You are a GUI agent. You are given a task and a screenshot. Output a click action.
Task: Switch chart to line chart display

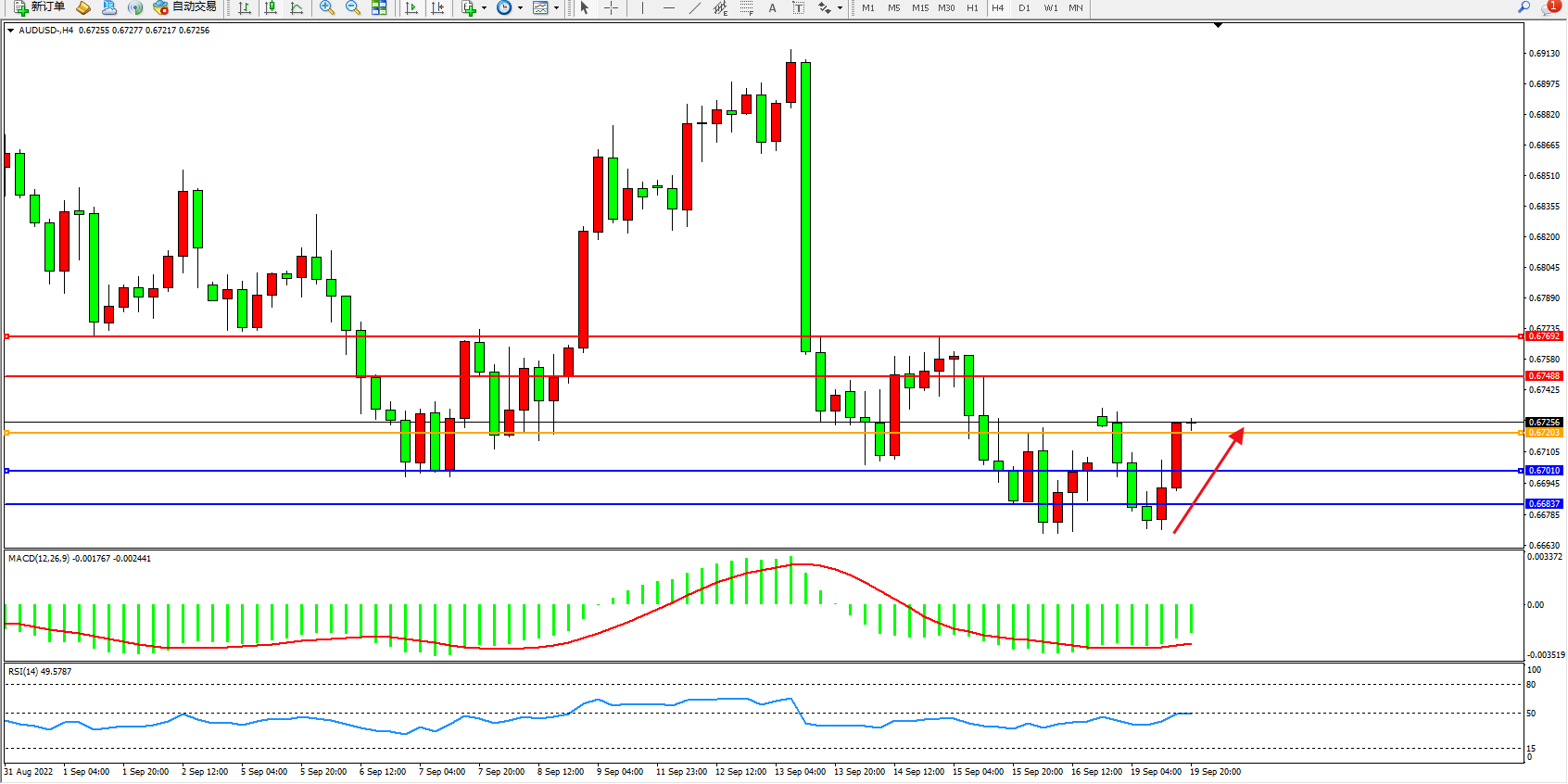pos(297,7)
